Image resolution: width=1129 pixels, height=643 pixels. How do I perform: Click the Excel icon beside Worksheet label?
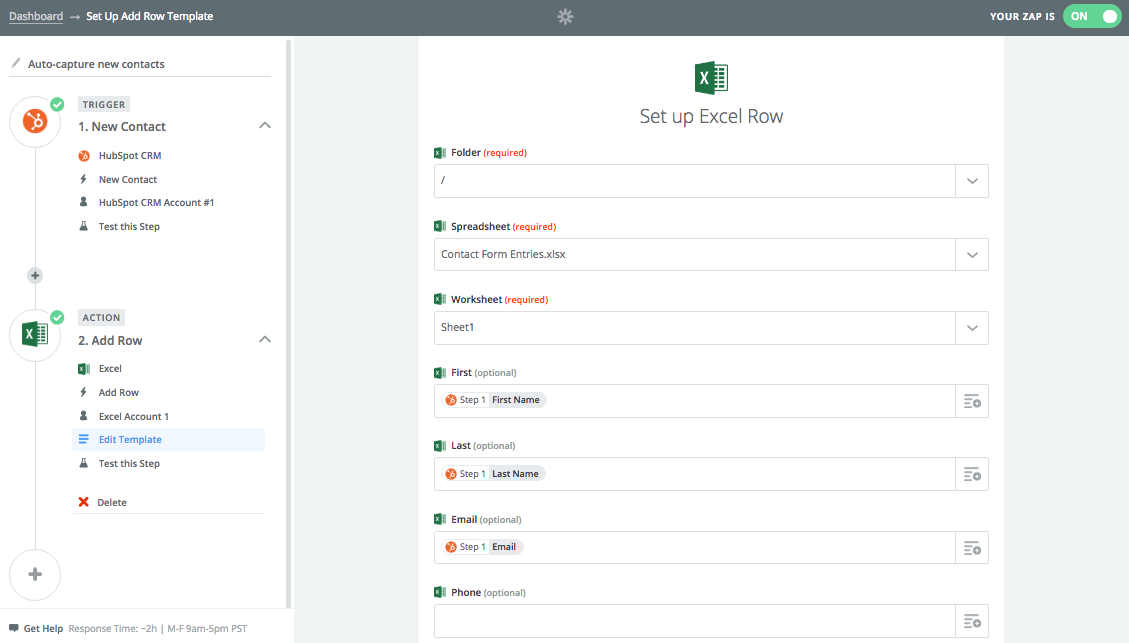point(440,299)
